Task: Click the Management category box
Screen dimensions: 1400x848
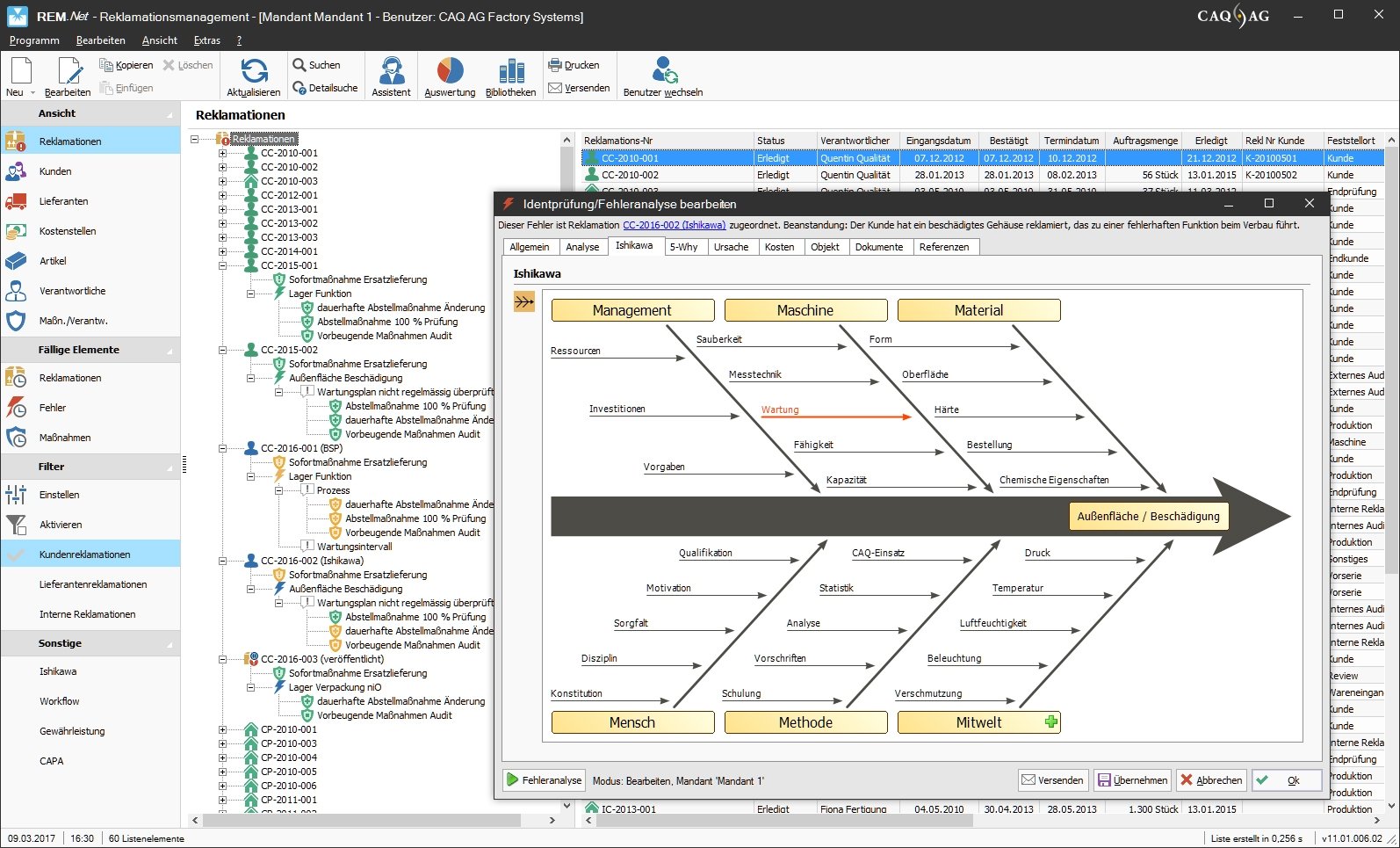Action: pos(631,310)
